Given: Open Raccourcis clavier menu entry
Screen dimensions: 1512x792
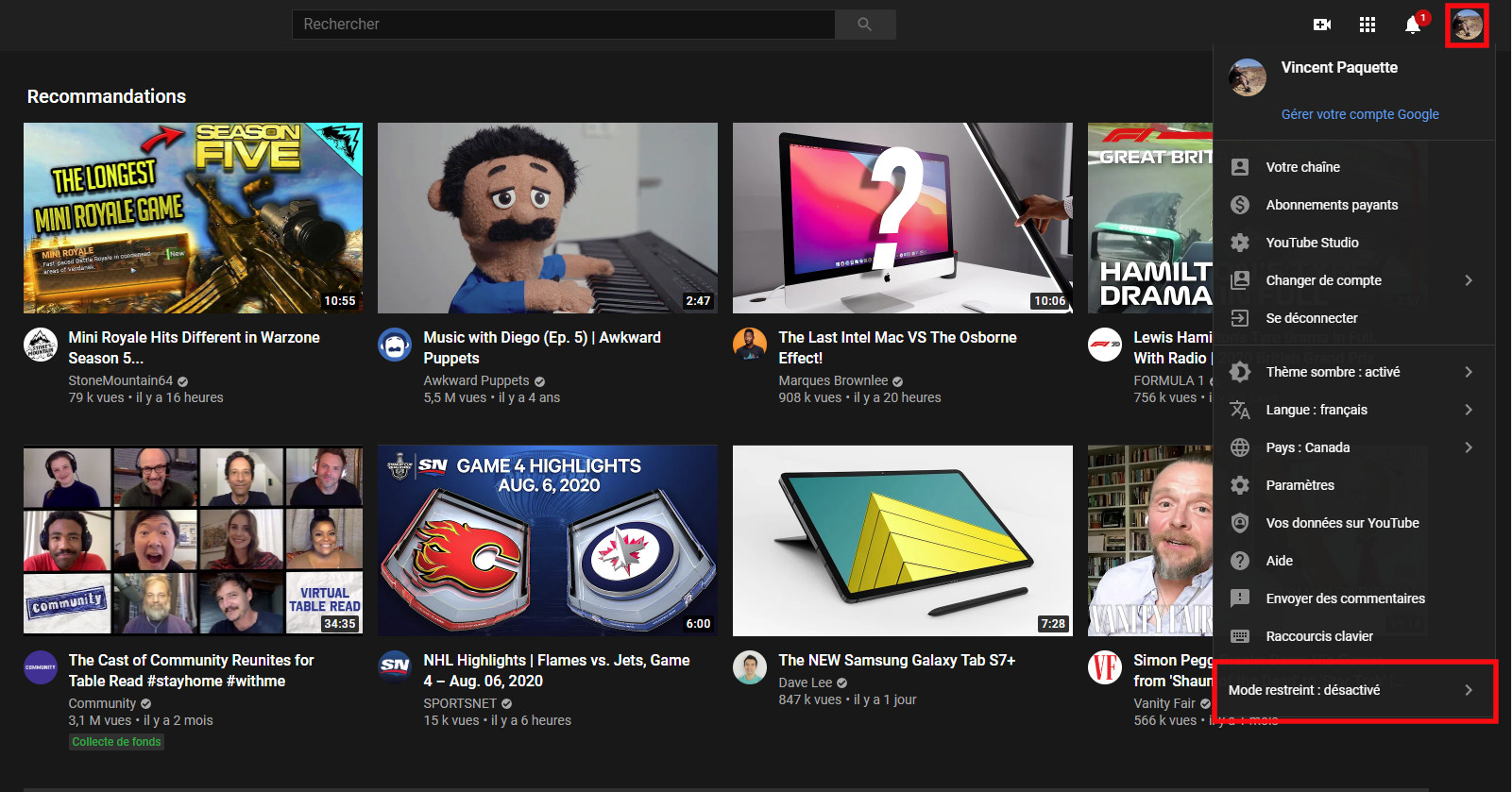Looking at the screenshot, I should point(1354,636).
